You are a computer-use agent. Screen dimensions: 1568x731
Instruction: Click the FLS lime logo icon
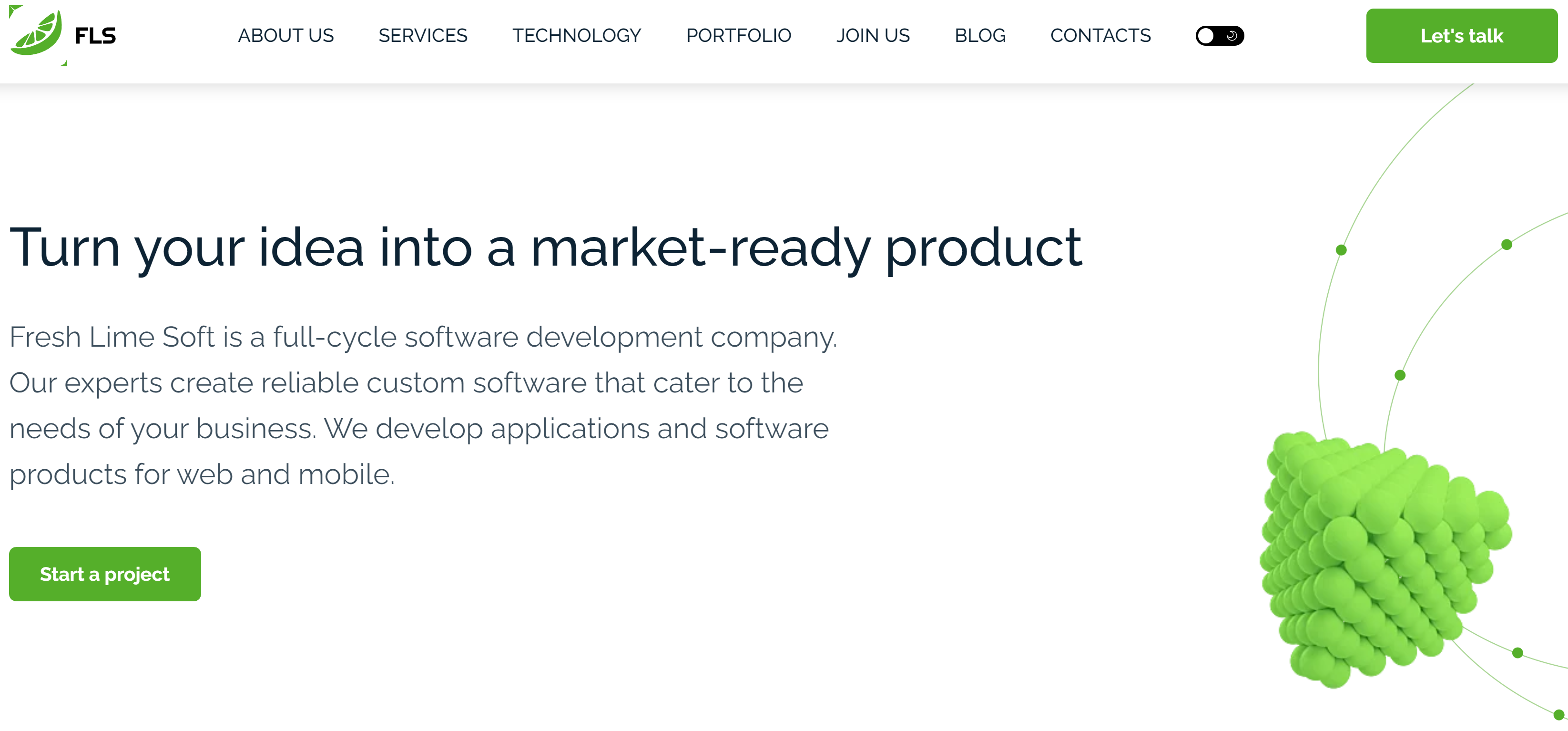(x=38, y=35)
